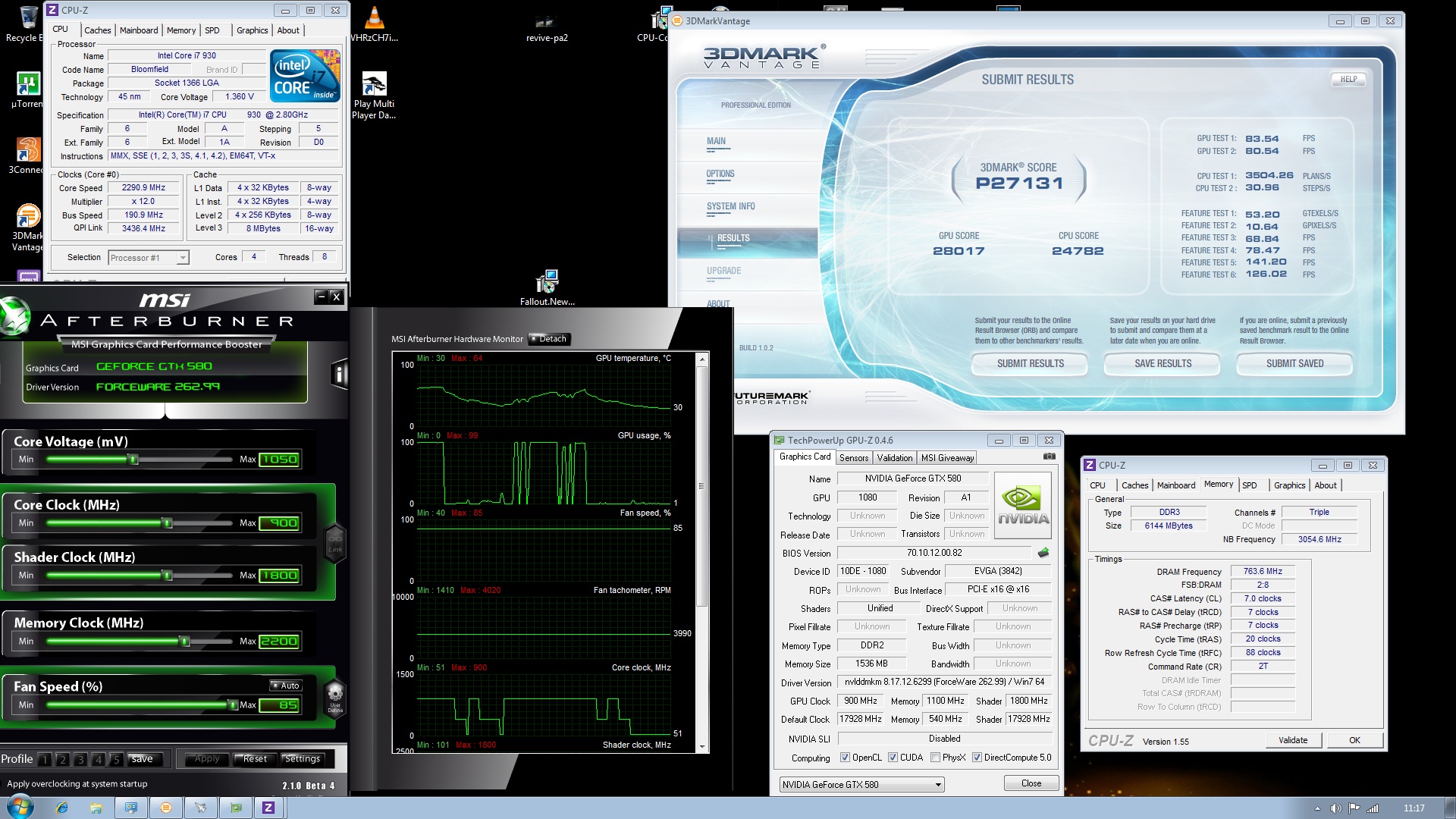
Task: Click the CPU-Z icon in taskbar
Action: click(x=268, y=808)
